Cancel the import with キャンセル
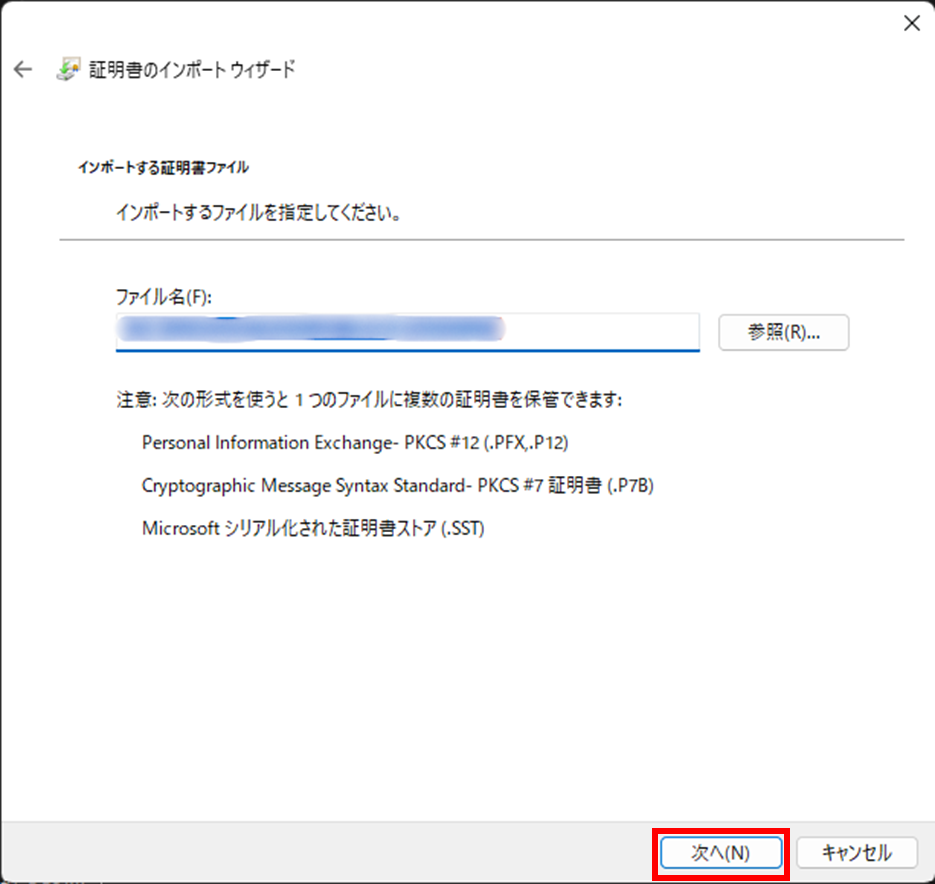The image size is (935, 884). [856, 852]
